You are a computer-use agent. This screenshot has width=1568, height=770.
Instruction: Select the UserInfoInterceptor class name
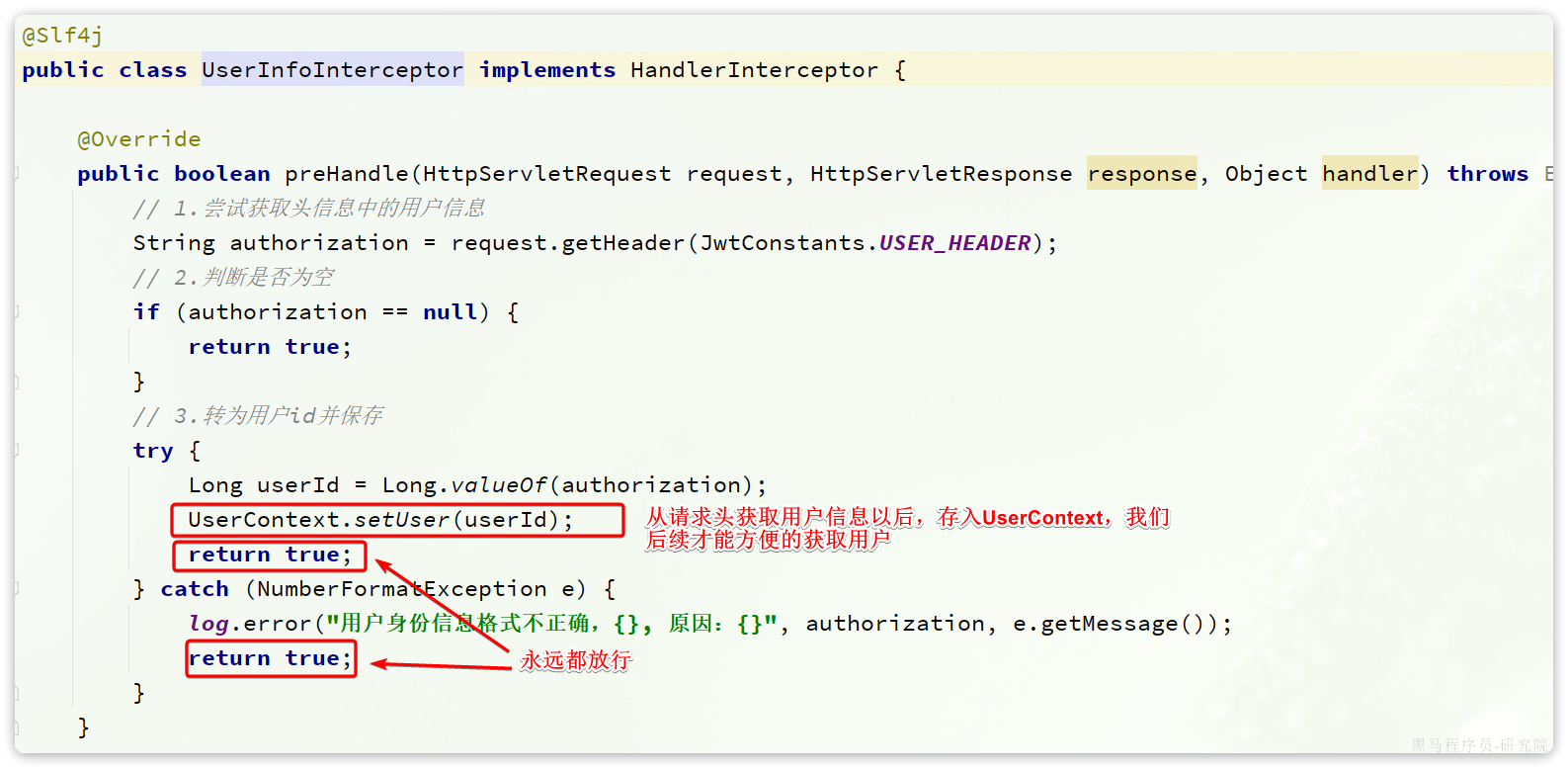click(333, 70)
